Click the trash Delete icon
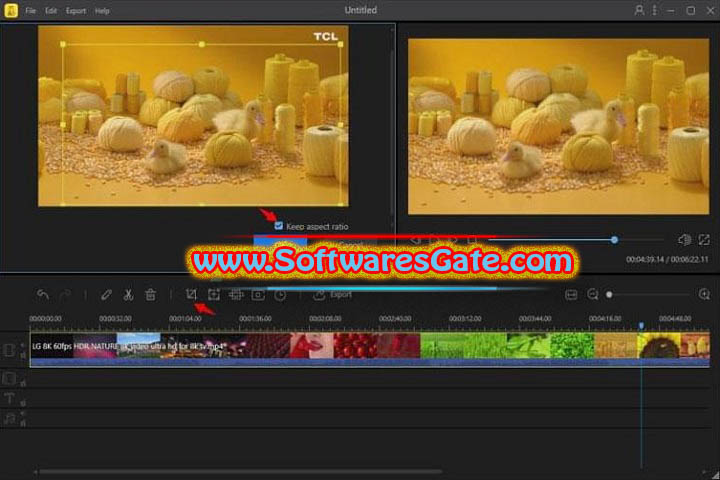Viewport: 720px width, 480px height. 150,294
